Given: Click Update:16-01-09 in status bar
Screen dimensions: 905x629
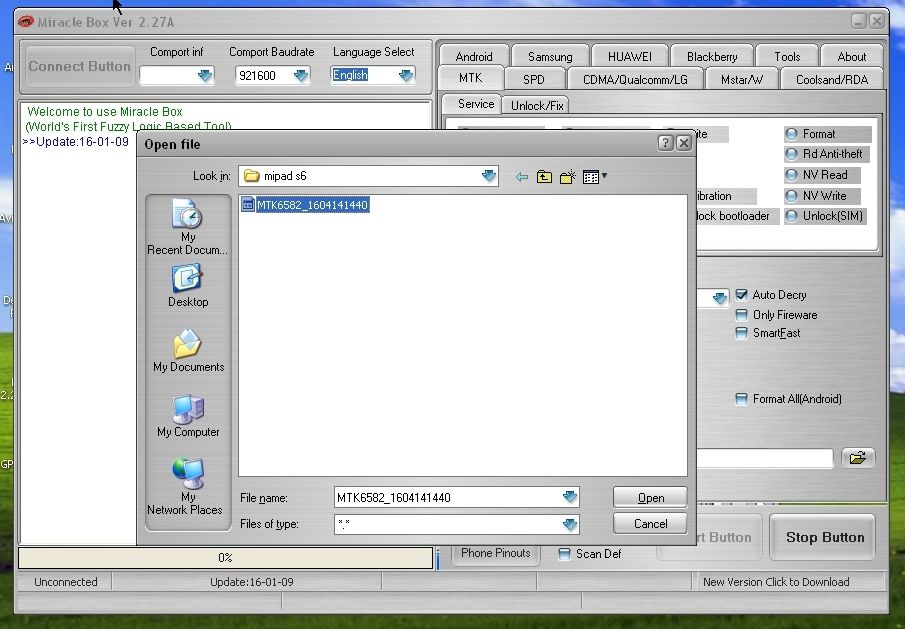Looking at the screenshot, I should point(252,582).
